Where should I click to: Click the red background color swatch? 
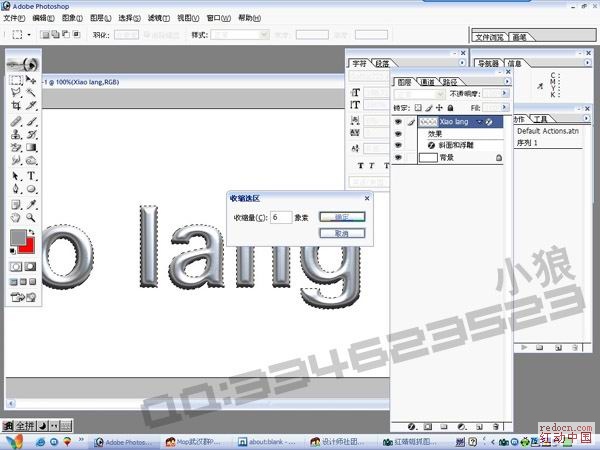pos(27,246)
